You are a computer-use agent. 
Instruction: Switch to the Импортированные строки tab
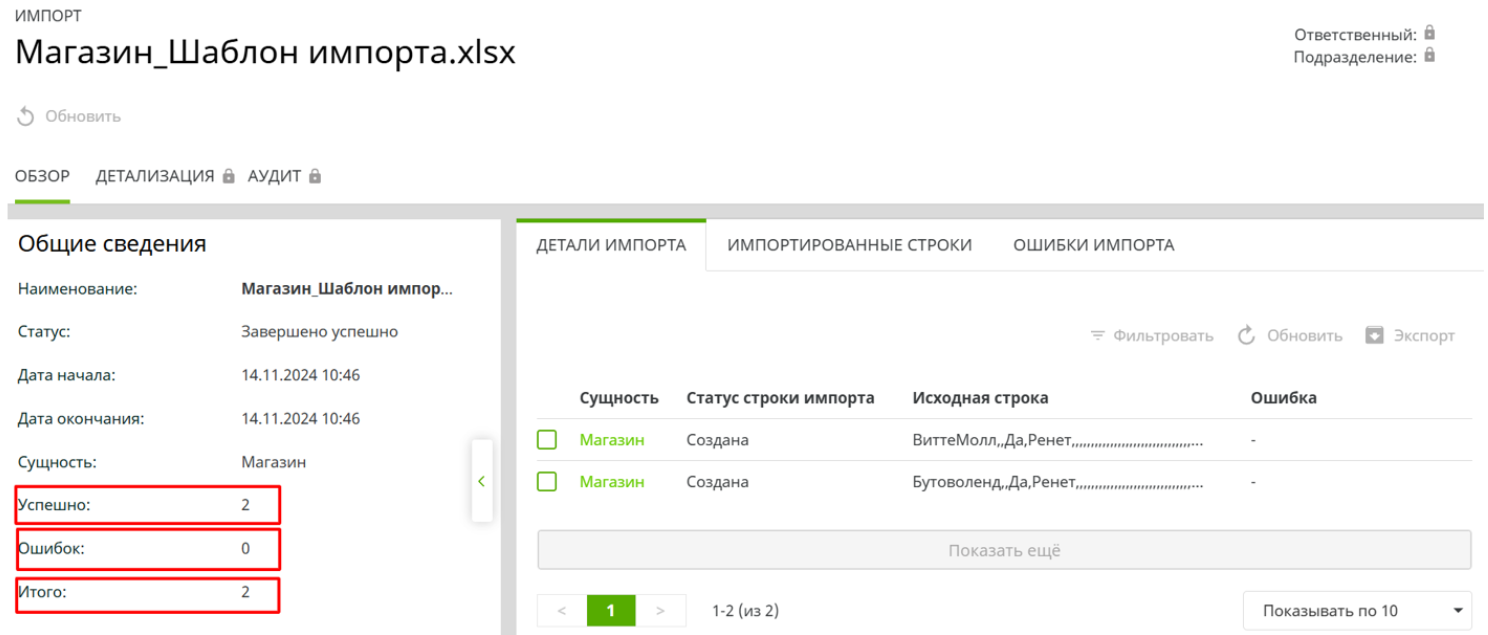click(849, 245)
